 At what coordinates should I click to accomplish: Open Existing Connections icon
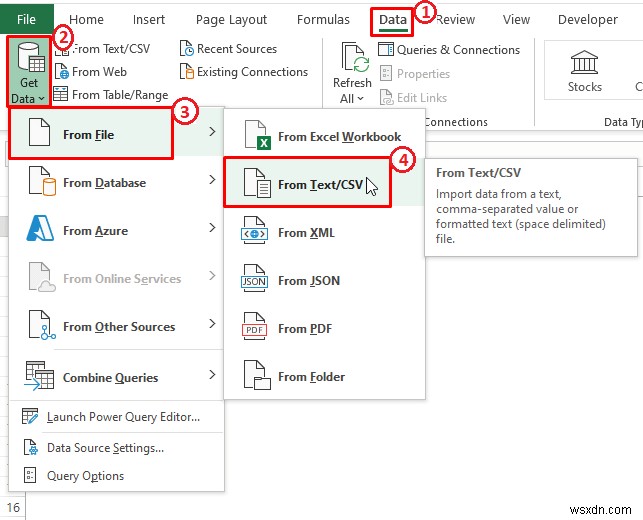[x=186, y=71]
